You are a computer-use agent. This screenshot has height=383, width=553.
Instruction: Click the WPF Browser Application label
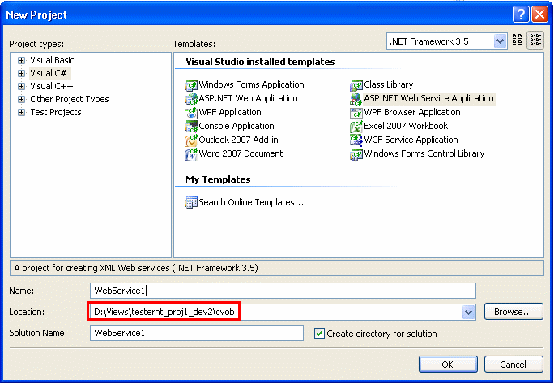coord(412,113)
